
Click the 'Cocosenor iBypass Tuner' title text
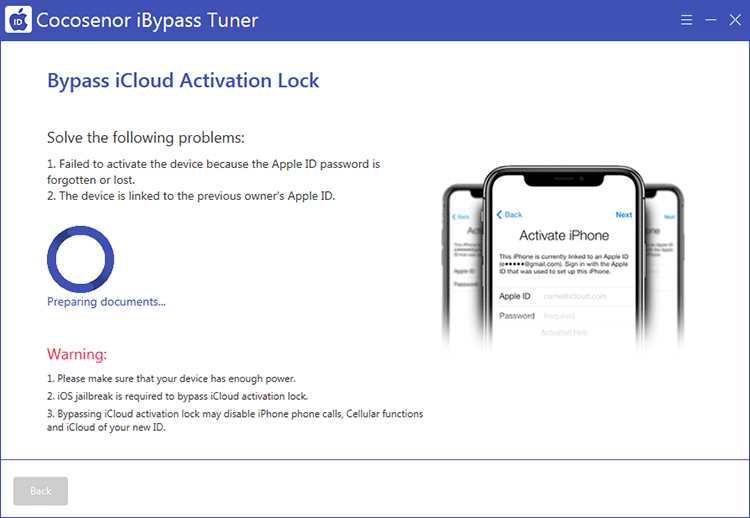coord(147,20)
